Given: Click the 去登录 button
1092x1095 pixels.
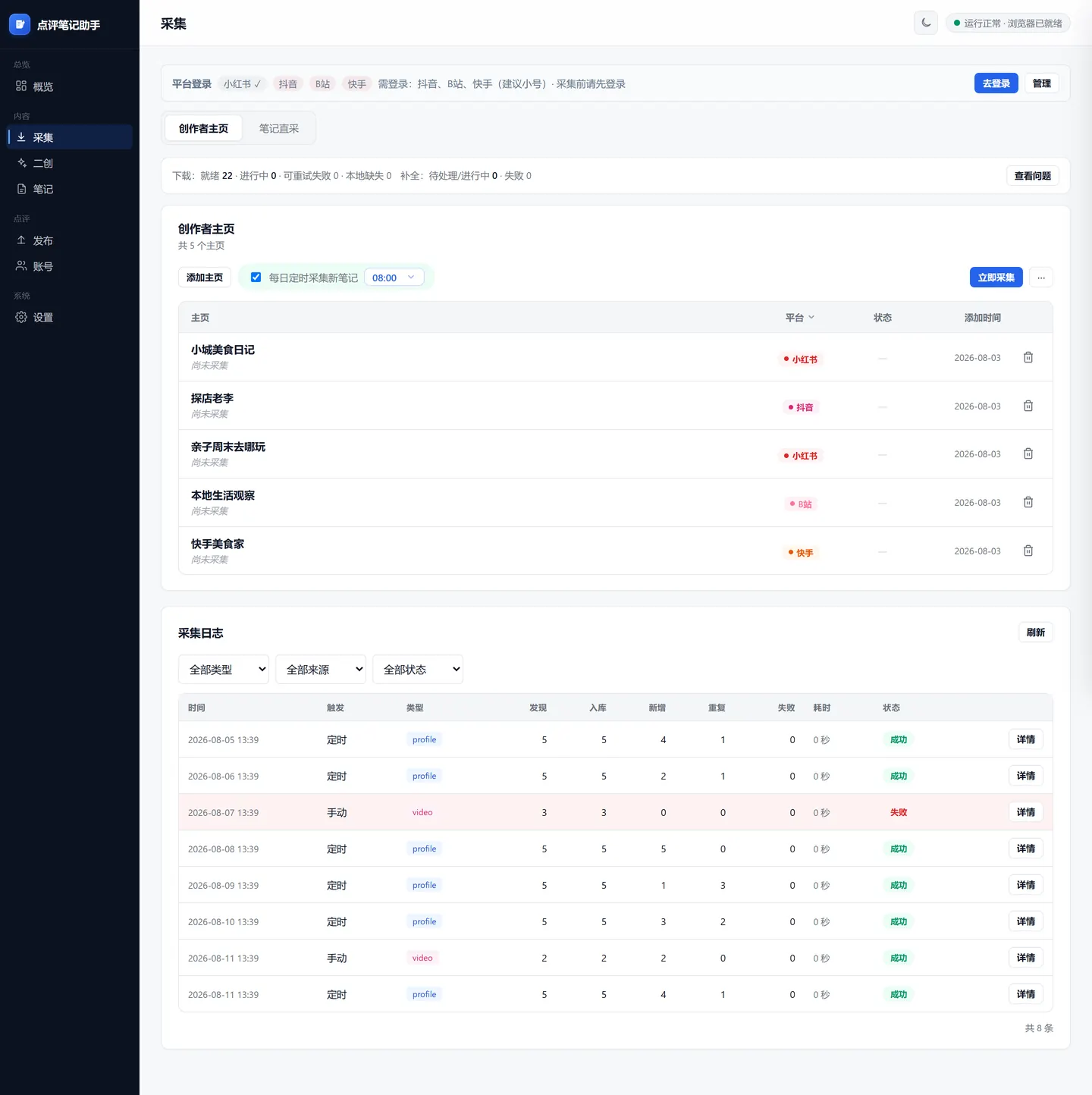Looking at the screenshot, I should (996, 83).
